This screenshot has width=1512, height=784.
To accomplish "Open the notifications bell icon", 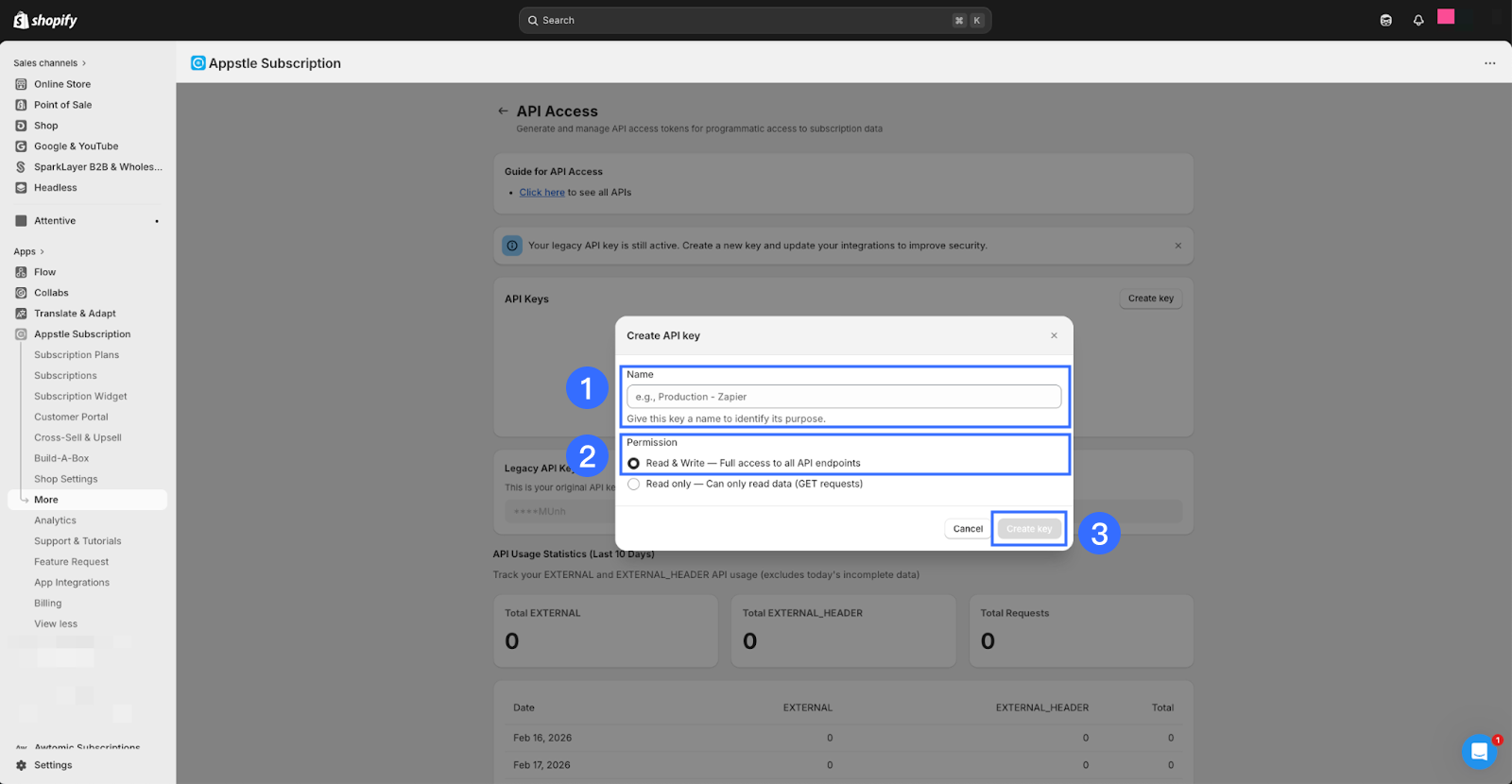I will (x=1418, y=20).
